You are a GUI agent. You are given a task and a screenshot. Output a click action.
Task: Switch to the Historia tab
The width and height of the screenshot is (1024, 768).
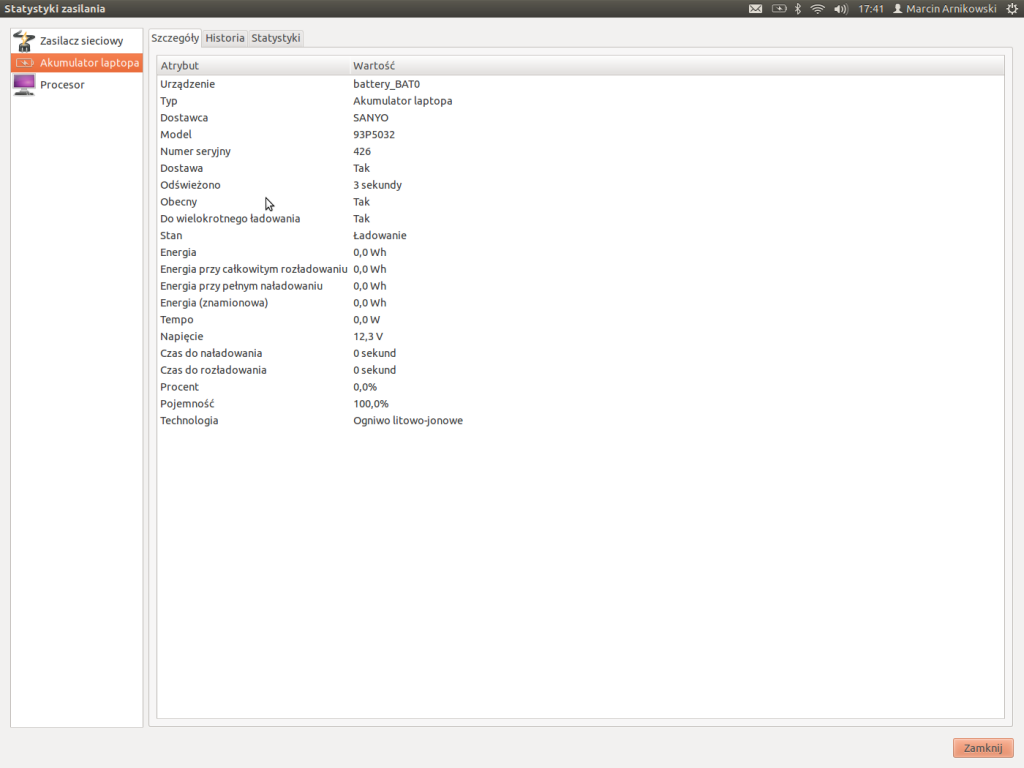(225, 38)
